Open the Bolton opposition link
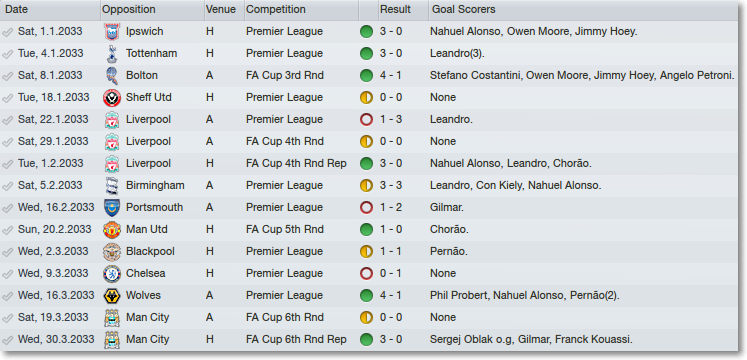 (141, 75)
